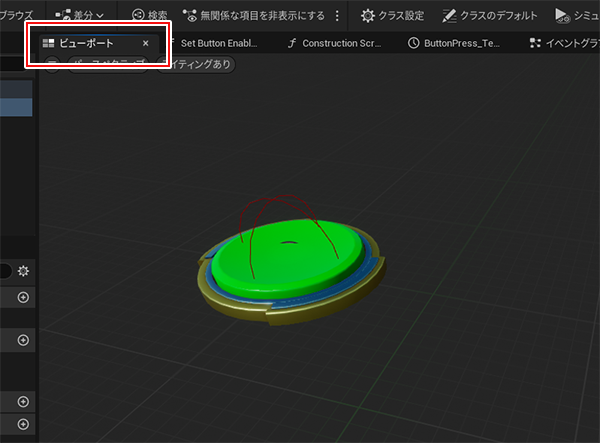The width and height of the screenshot is (600, 443).
Task: Click the 検索 magnifier icon in toolbar
Action: [x=138, y=16]
